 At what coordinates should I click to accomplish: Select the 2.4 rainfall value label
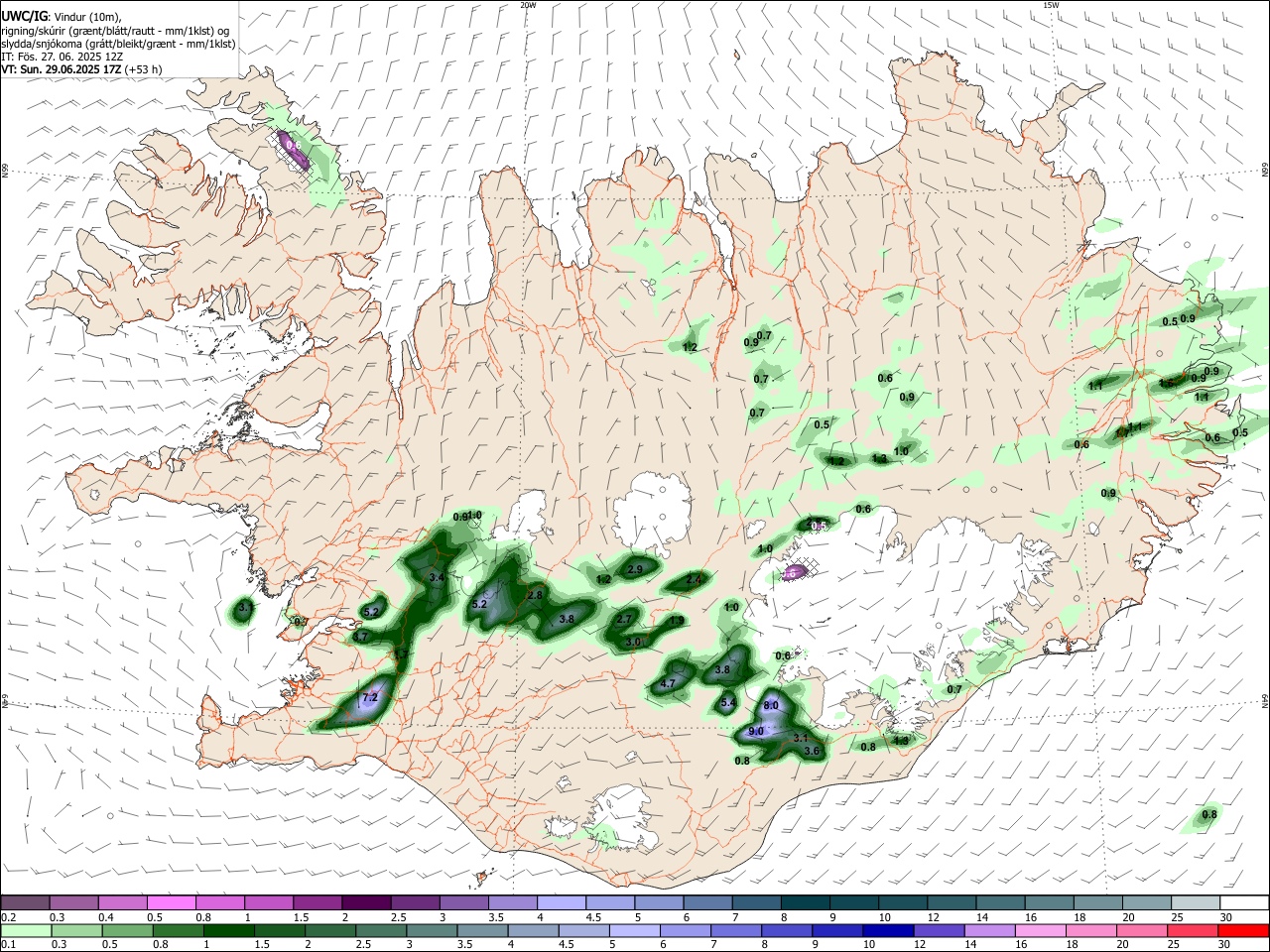click(695, 579)
